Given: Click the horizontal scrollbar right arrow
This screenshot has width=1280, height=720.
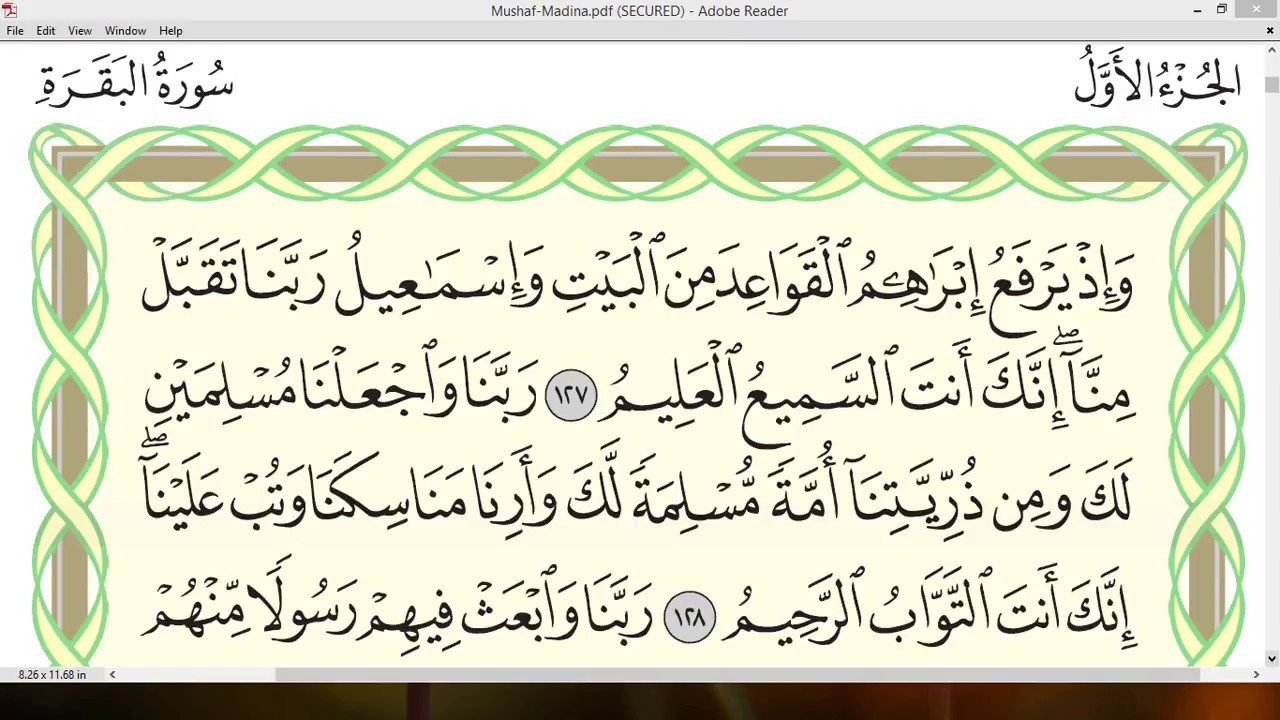Looking at the screenshot, I should pos(1256,675).
